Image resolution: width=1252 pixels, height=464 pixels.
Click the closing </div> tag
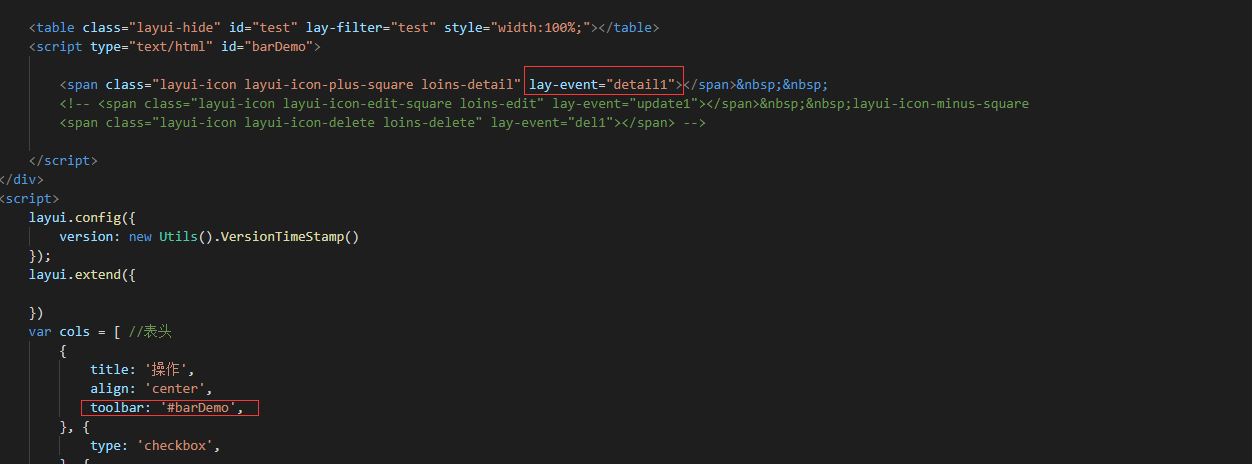(x=22, y=179)
